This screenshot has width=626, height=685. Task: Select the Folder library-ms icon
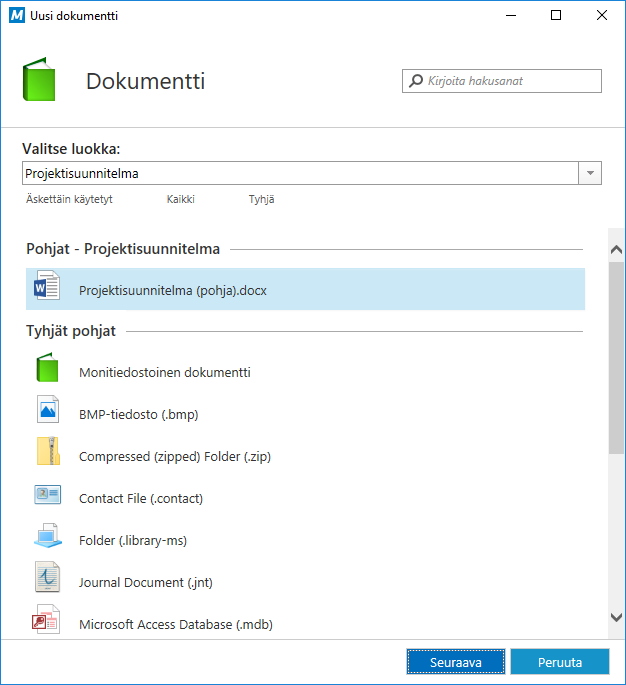pos(47,538)
